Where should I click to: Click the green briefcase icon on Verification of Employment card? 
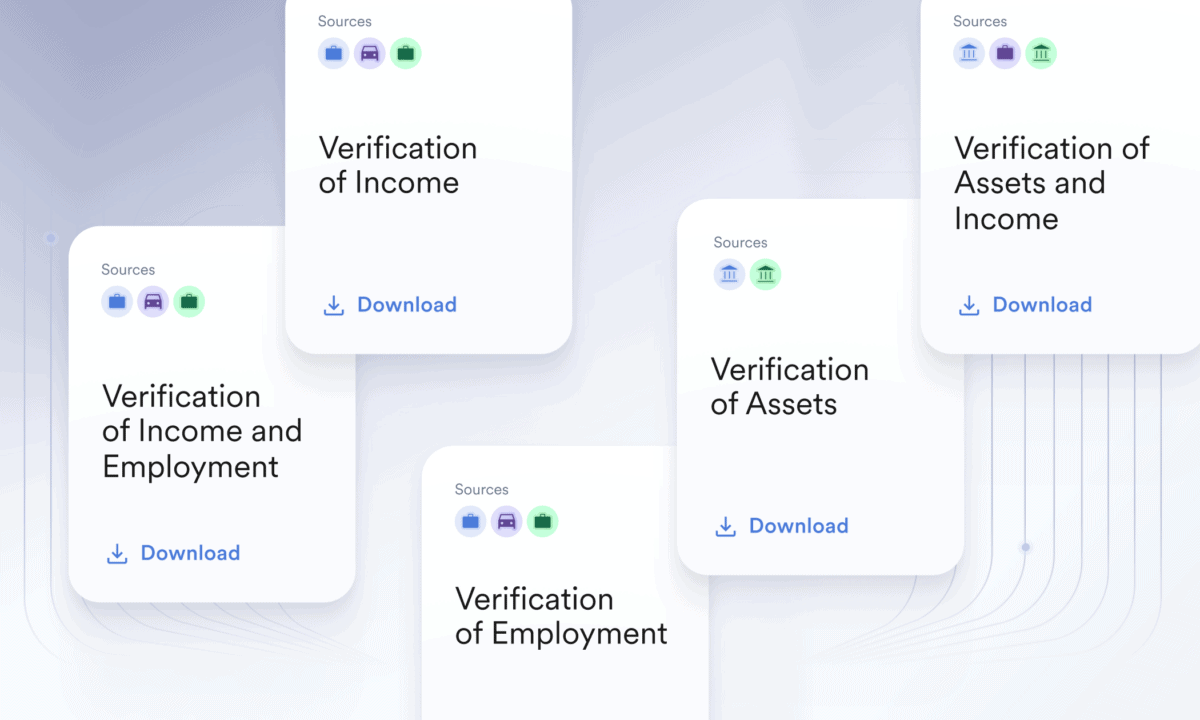[543, 521]
